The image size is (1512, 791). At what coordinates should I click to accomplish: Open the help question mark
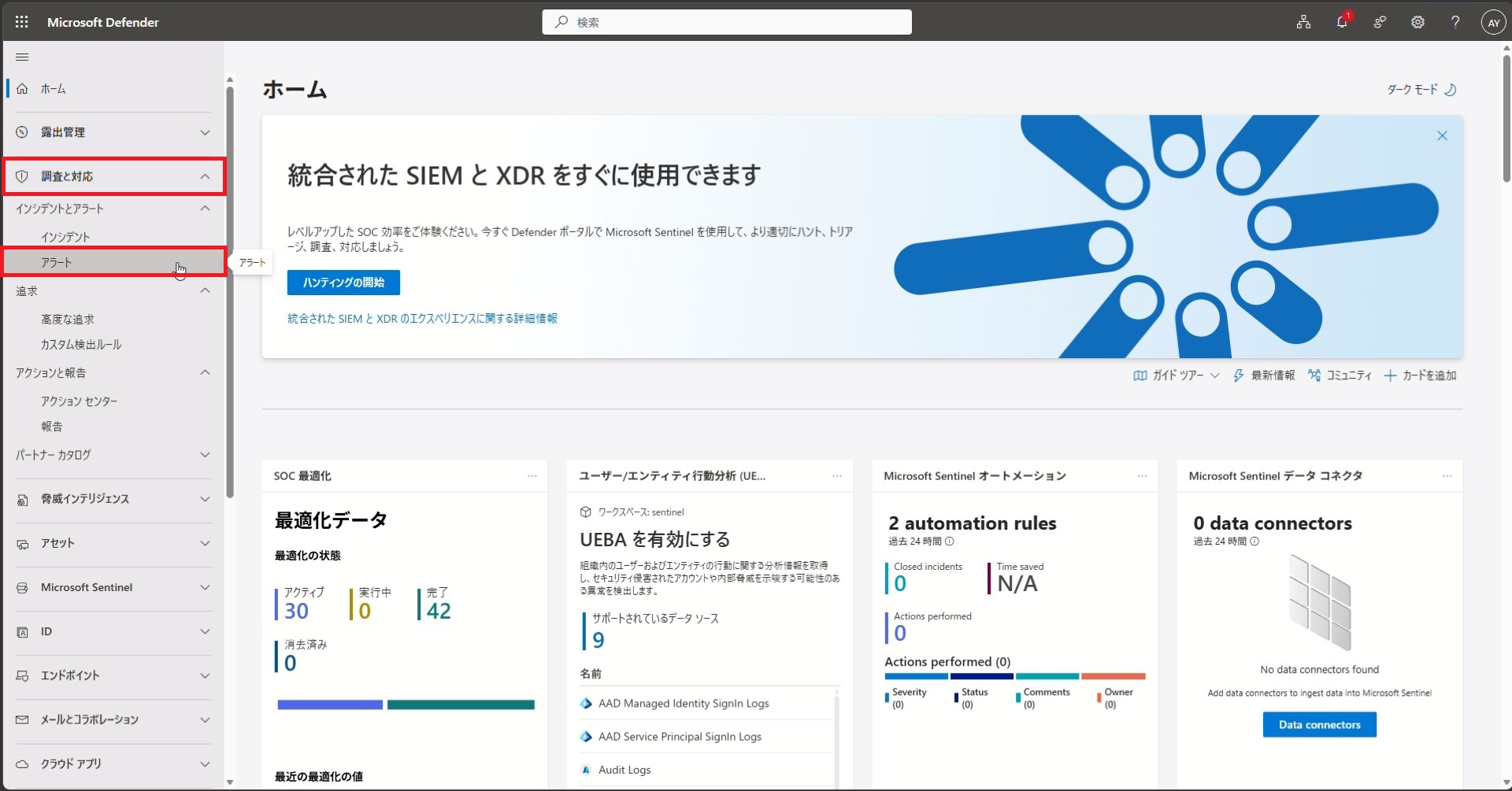(x=1455, y=22)
